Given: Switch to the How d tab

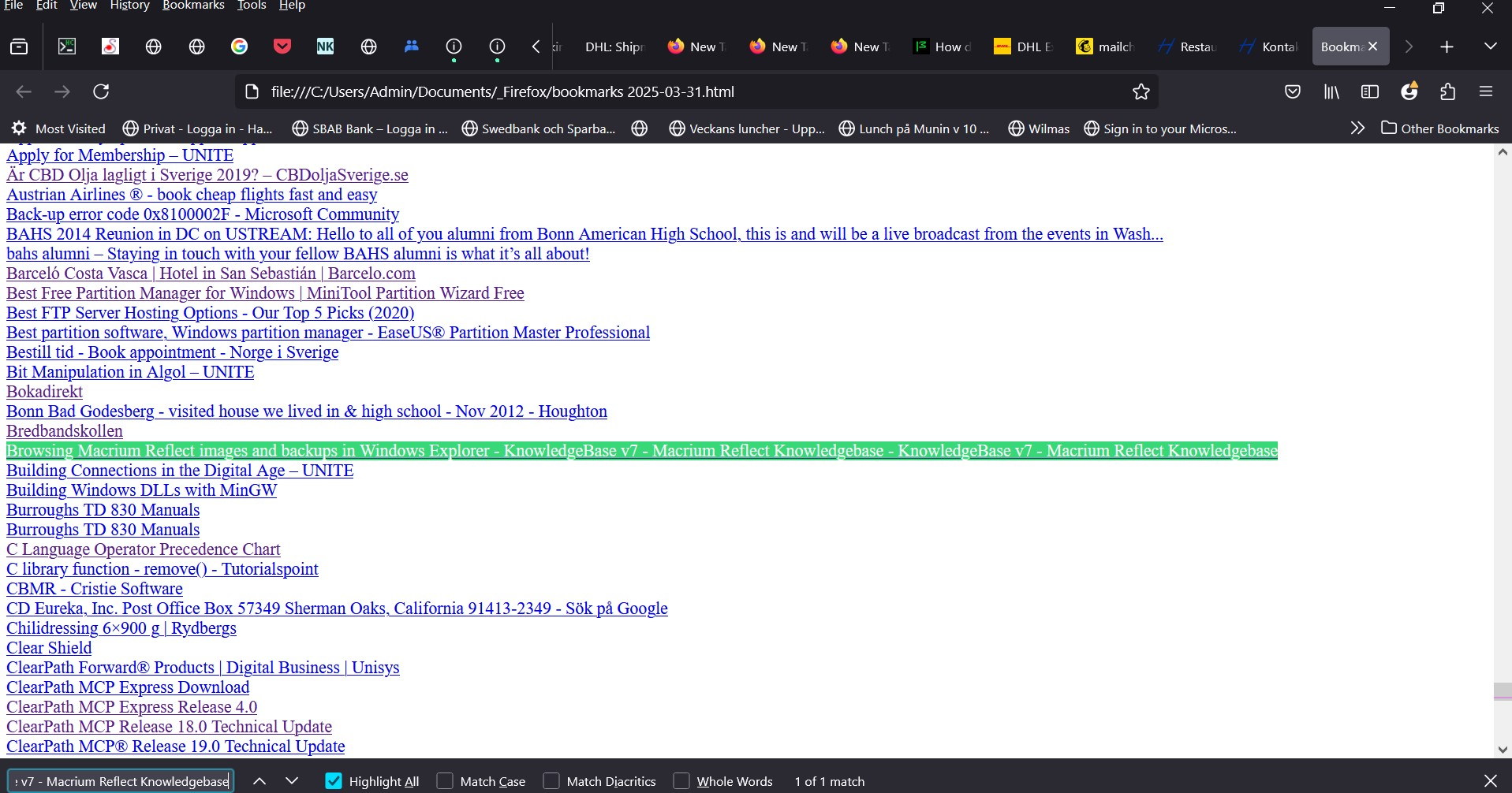Looking at the screenshot, I should (x=941, y=47).
